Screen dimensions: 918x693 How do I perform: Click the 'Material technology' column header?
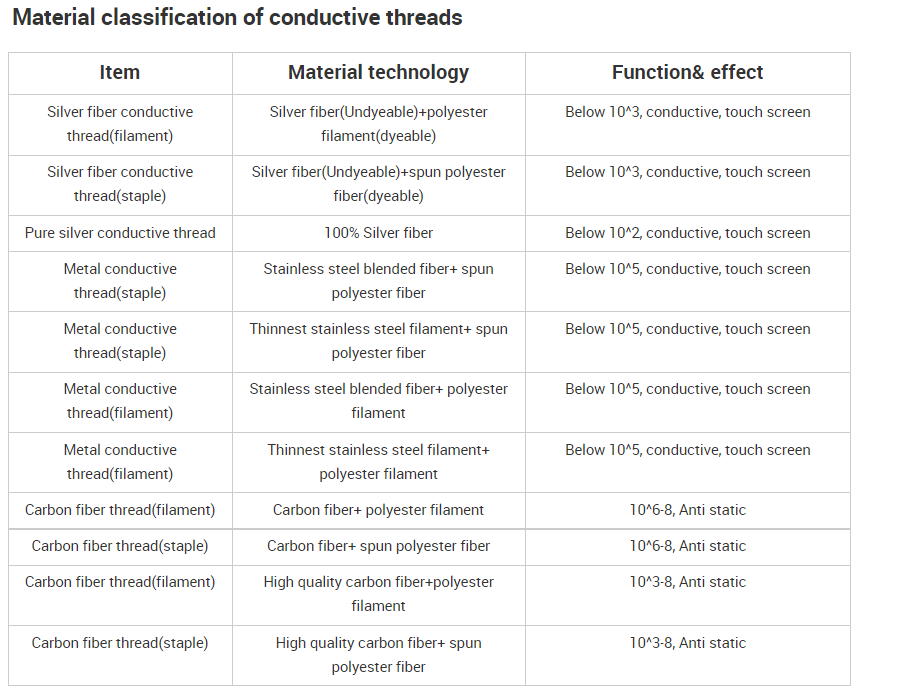tap(378, 73)
